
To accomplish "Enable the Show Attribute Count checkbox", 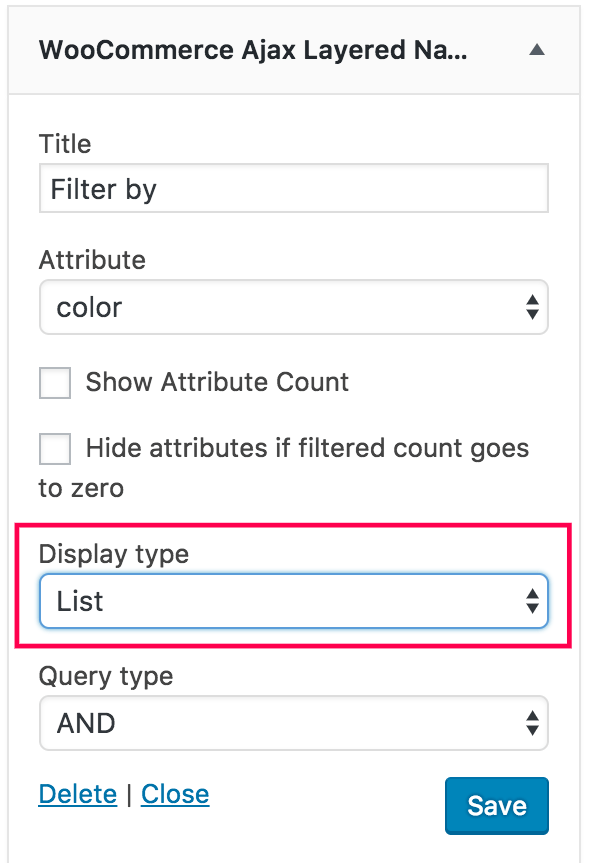I will [x=54, y=383].
